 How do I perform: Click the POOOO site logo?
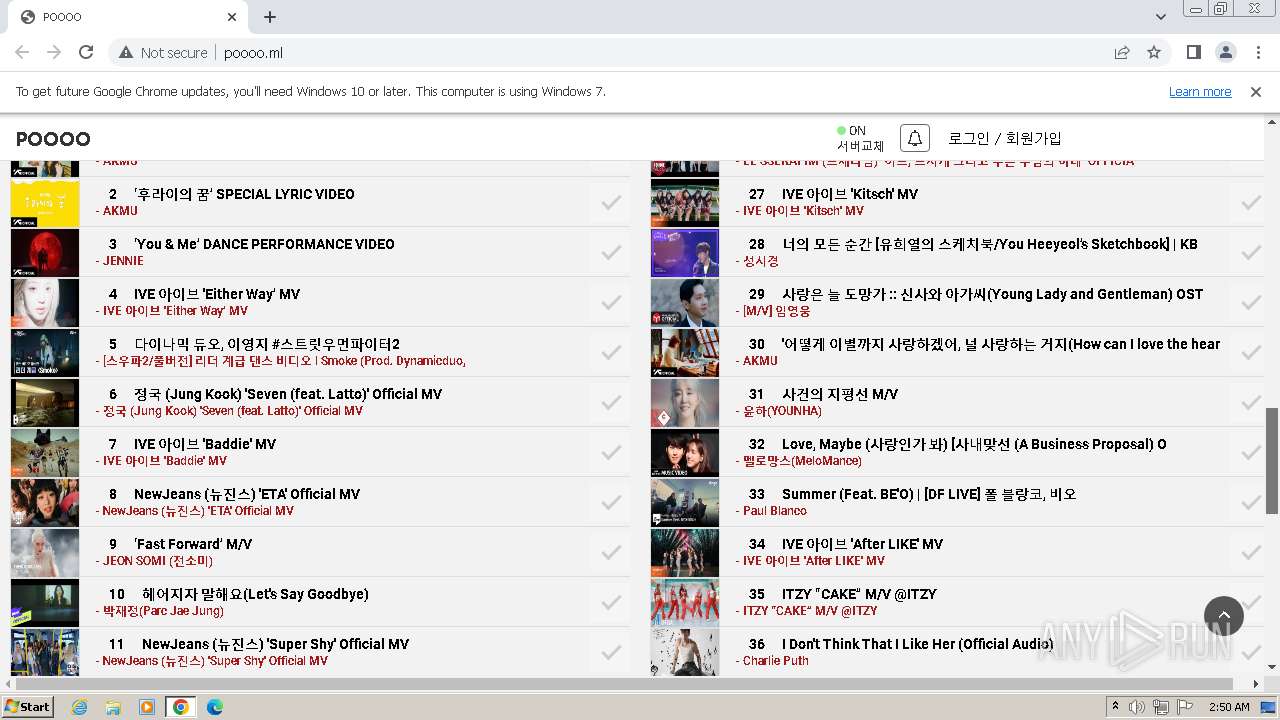click(53, 139)
